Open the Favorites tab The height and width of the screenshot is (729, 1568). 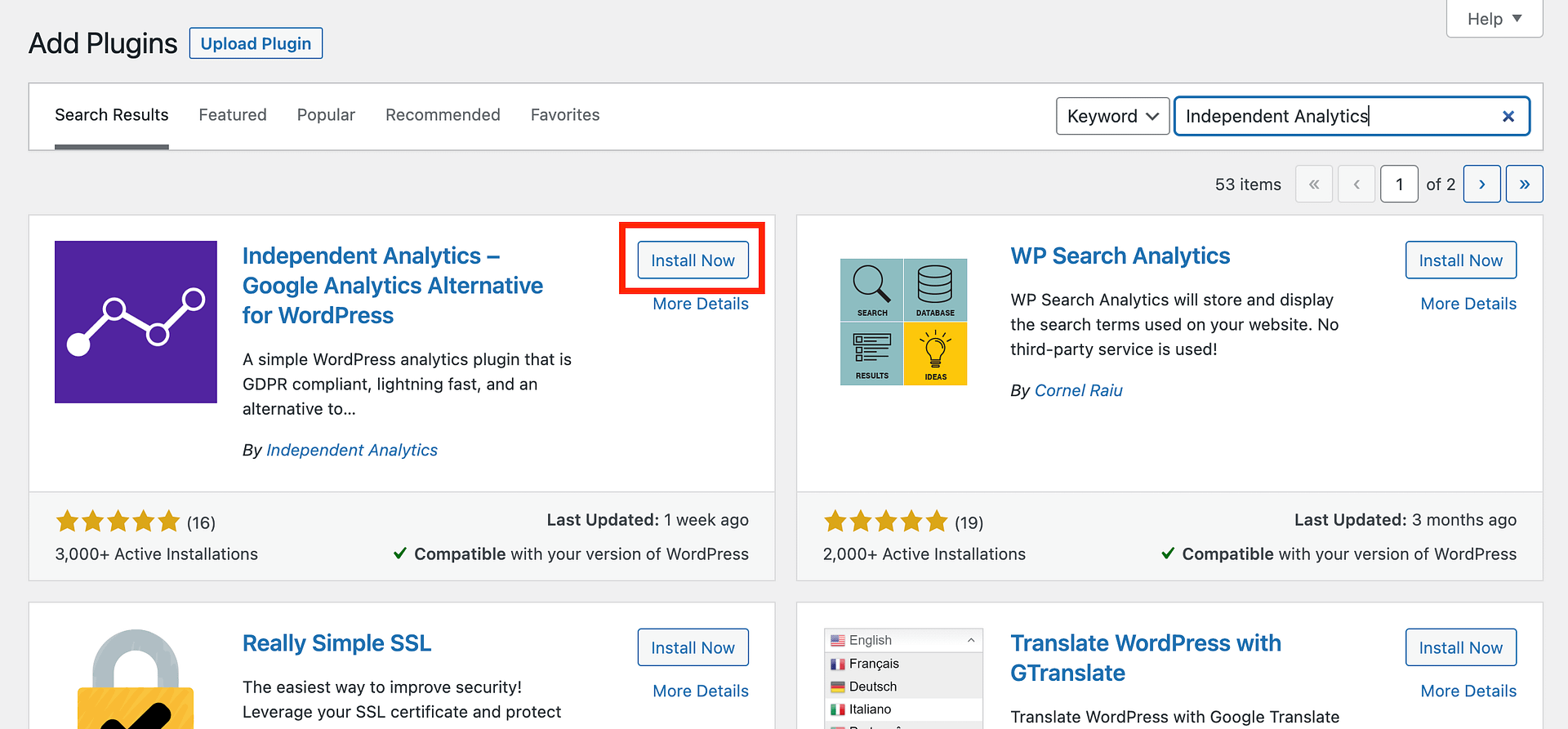565,115
